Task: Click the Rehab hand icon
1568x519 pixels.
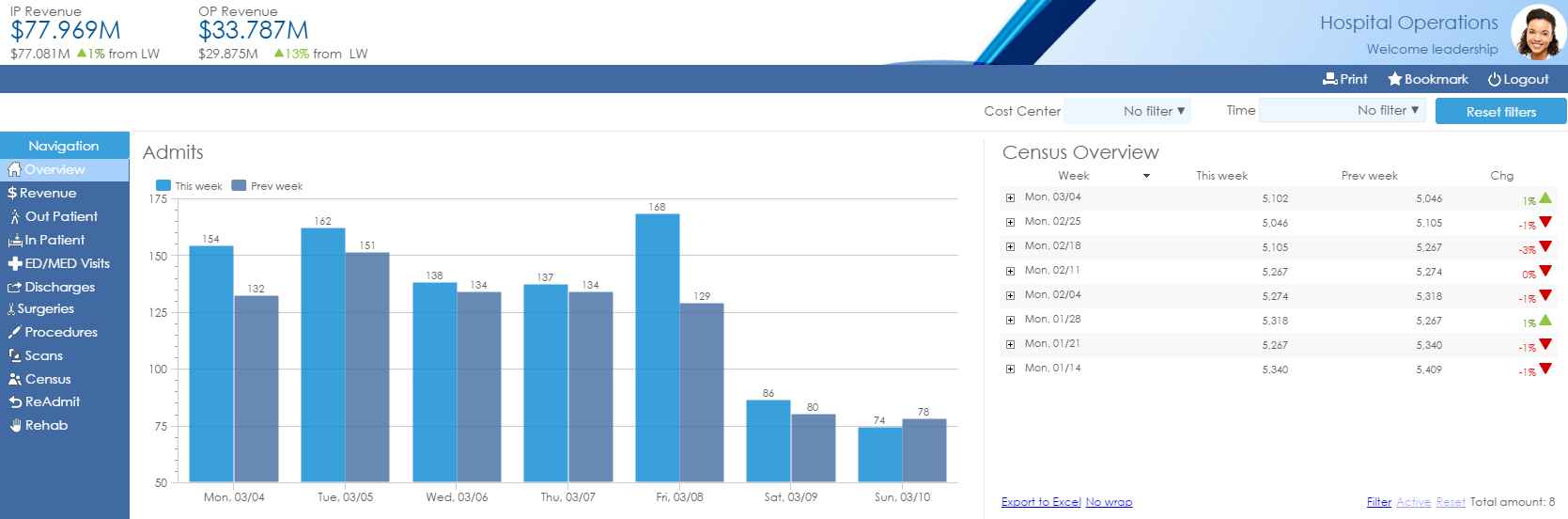Action: (x=15, y=426)
